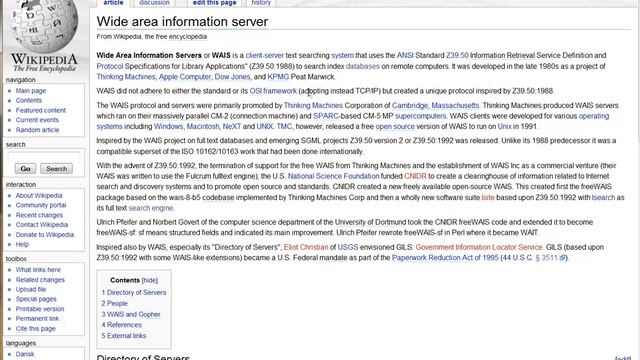Open the edit this page tab
Viewport: 640px width, 360px height.
(214, 3)
